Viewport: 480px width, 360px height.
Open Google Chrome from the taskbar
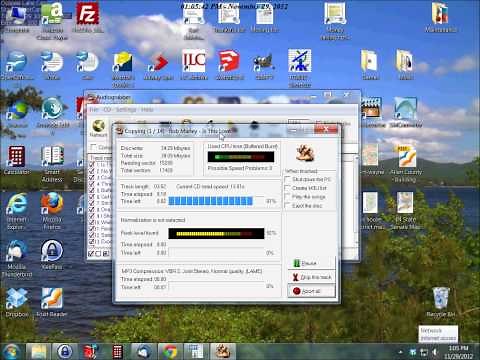tap(170, 352)
